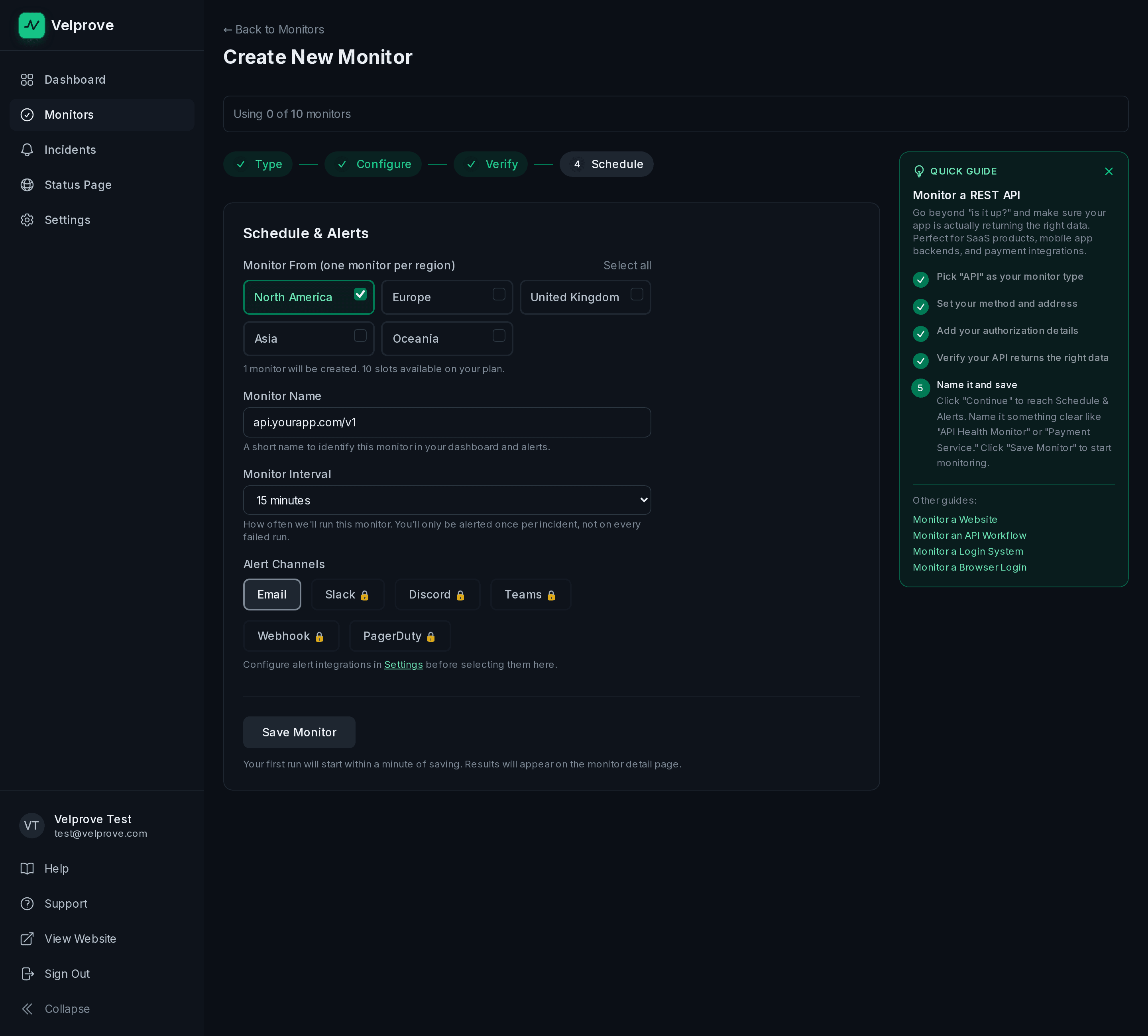This screenshot has height=1036, width=1148.
Task: Uncheck the North America region checkbox
Action: 360,294
